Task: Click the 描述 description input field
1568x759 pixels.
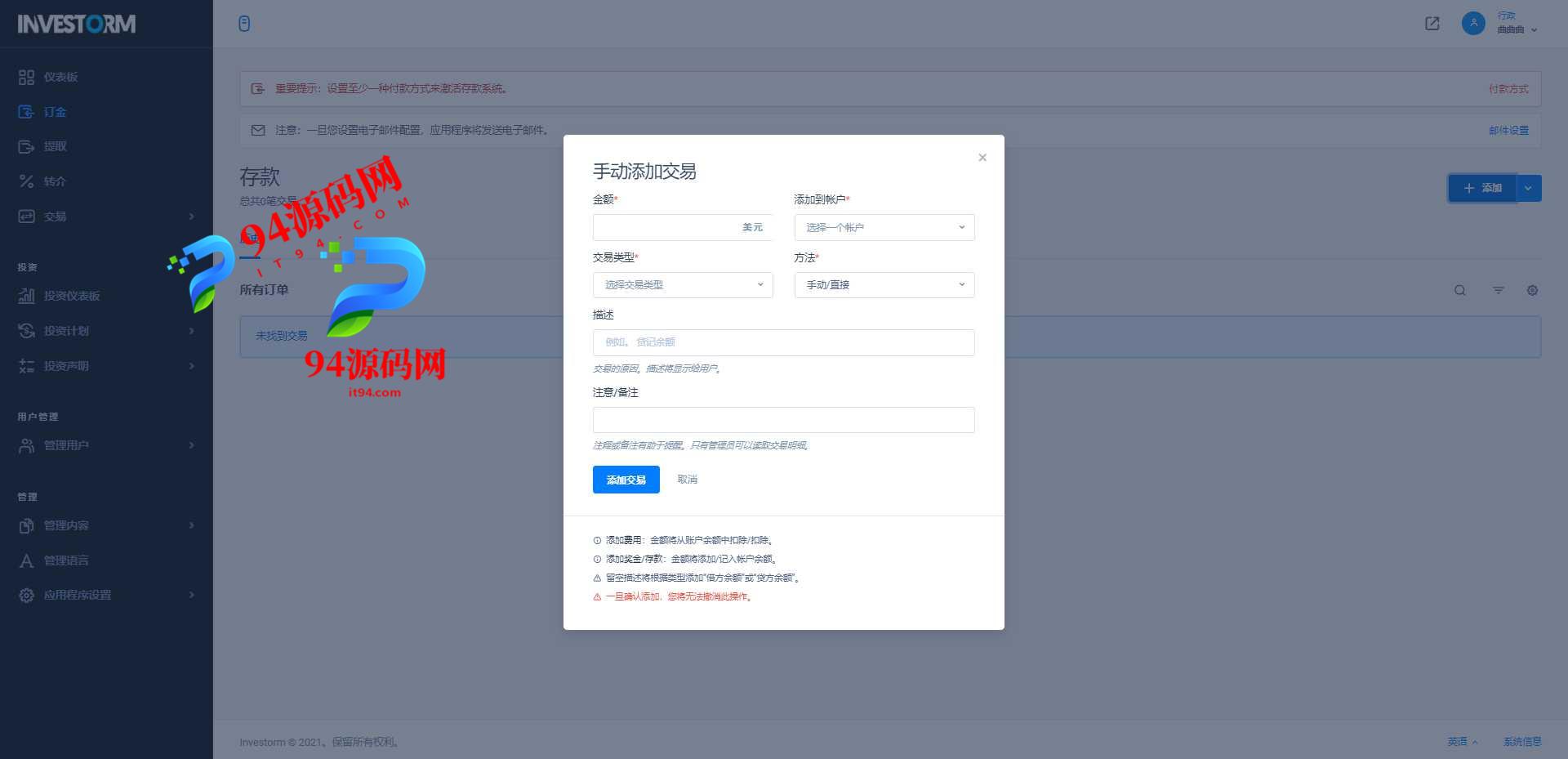Action: (784, 342)
